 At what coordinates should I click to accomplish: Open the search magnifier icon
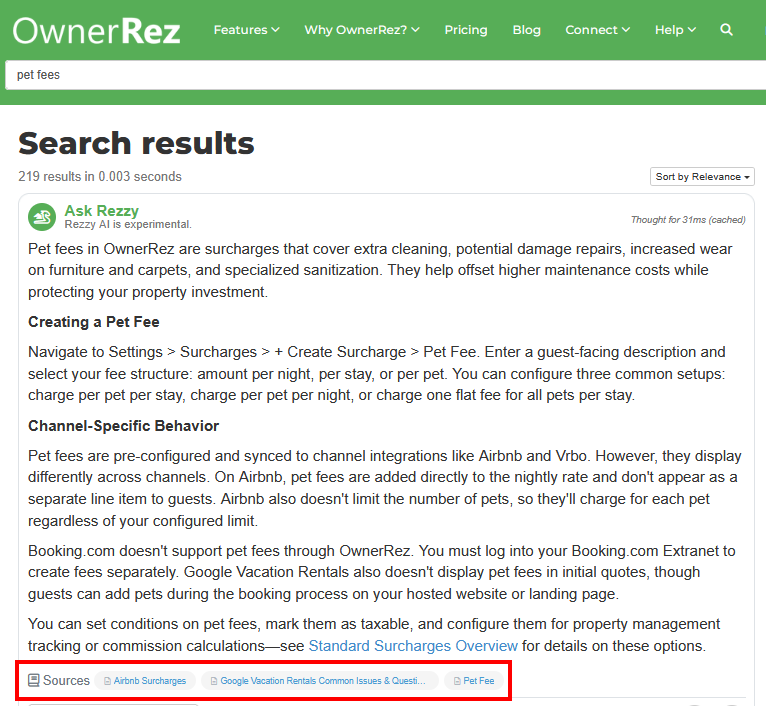[726, 30]
